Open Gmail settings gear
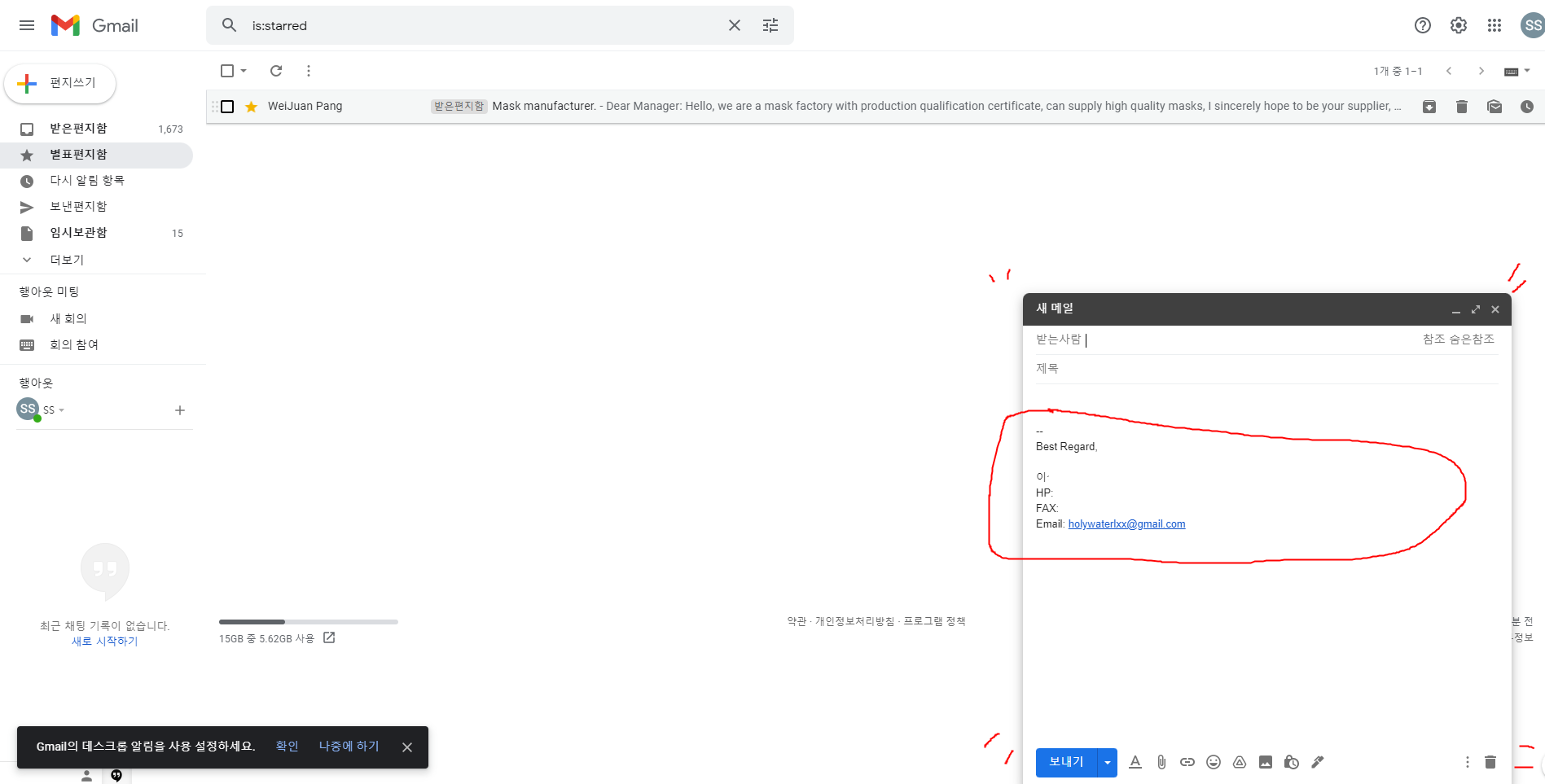This screenshot has height=784, width=1545. 1459,25
